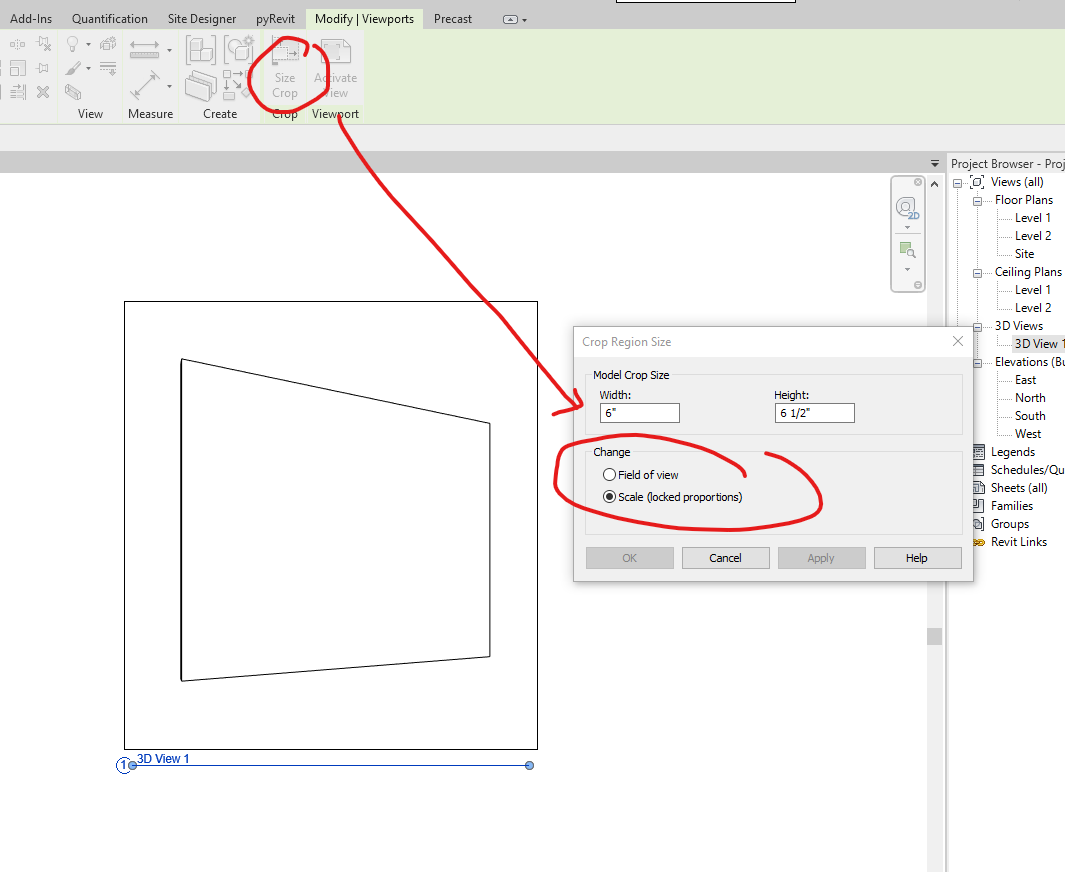Close the Crop Region Size dialog
The image size is (1065, 872).
[958, 341]
